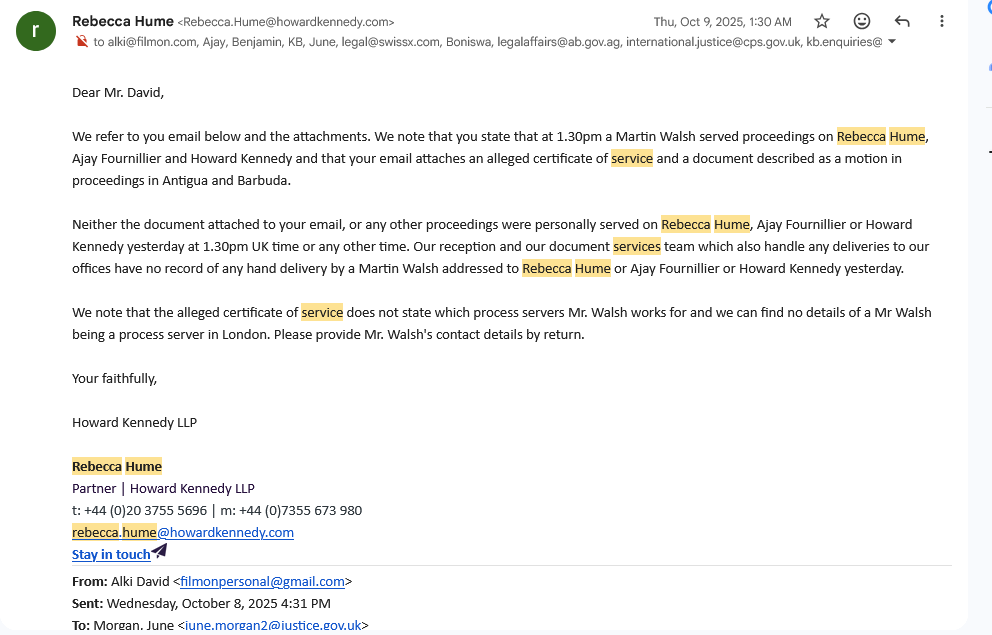The height and width of the screenshot is (635, 992).
Task: Click the Howard Kennedy LLP sign-off text
Action: (x=134, y=422)
